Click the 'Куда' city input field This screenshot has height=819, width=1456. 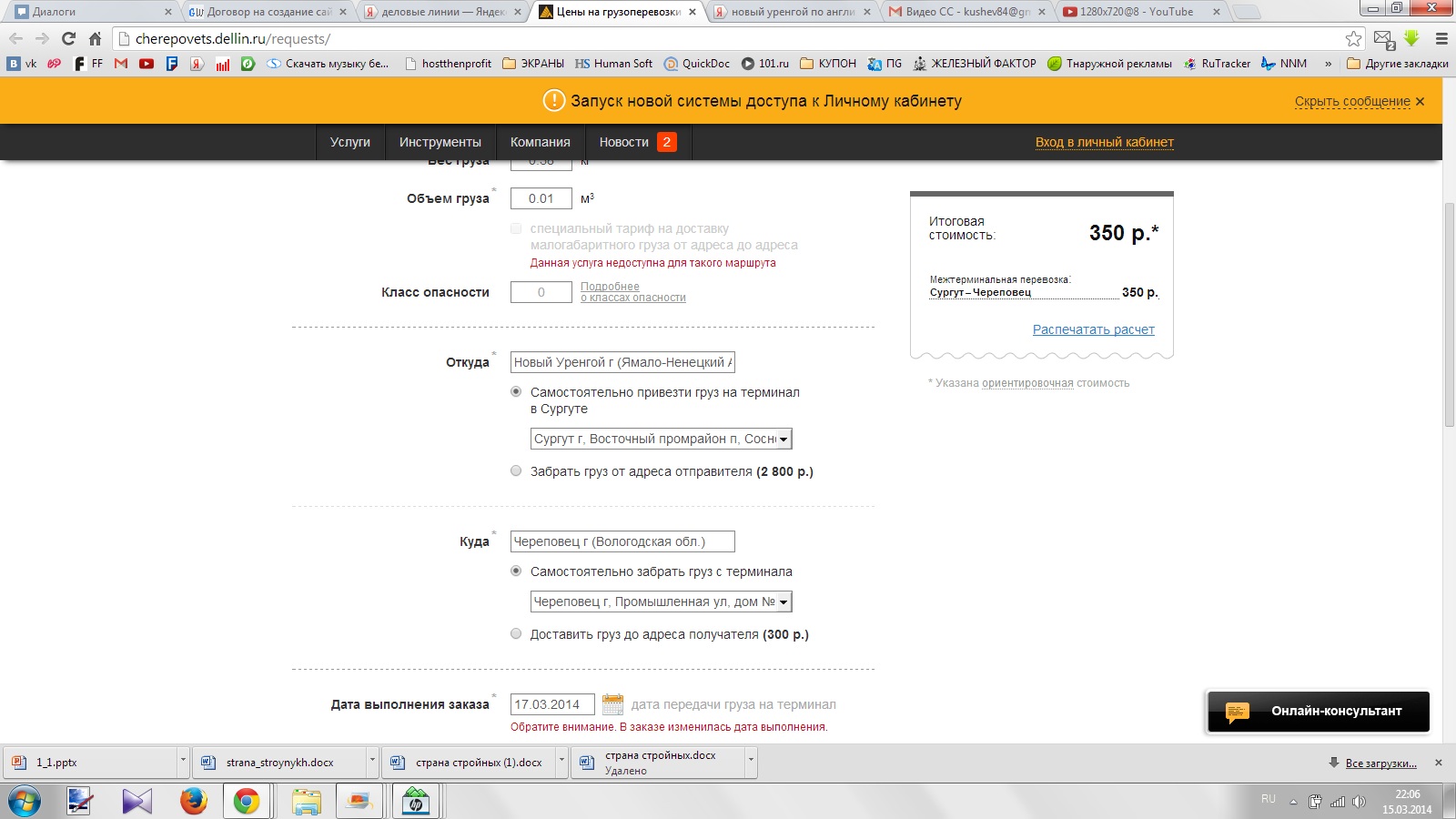tap(622, 541)
